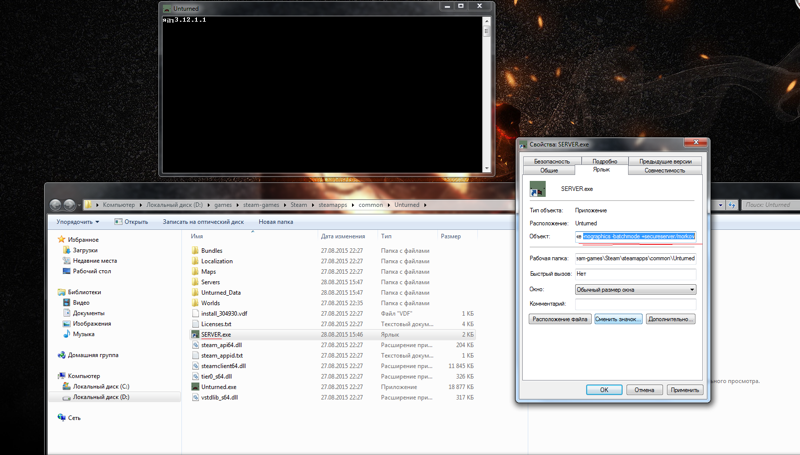Screen dimensions: 800x455
Task: Switch to the Безопасность tab
Action: coord(552,161)
